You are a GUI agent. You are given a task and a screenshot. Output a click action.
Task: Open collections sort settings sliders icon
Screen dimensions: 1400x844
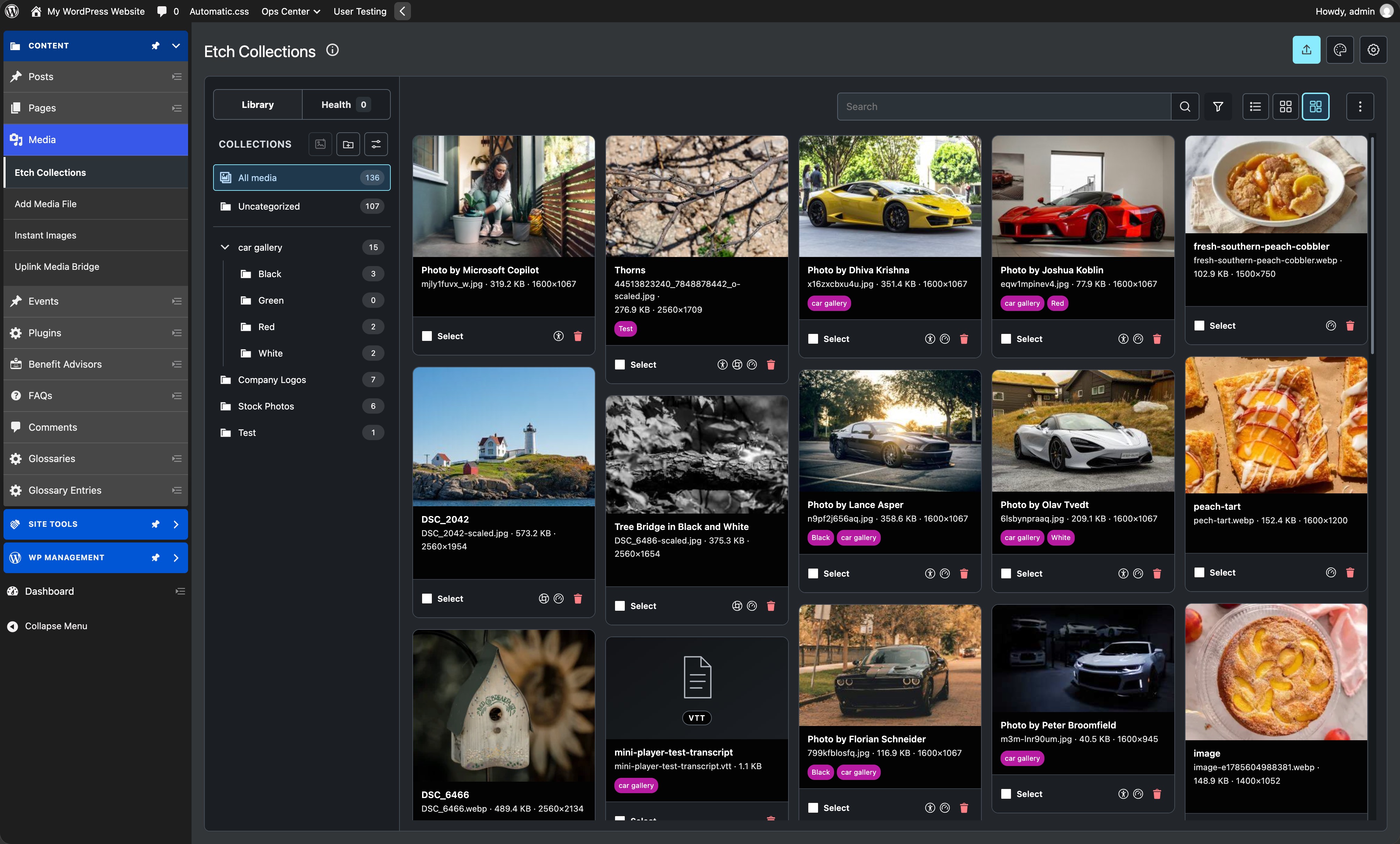(376, 144)
